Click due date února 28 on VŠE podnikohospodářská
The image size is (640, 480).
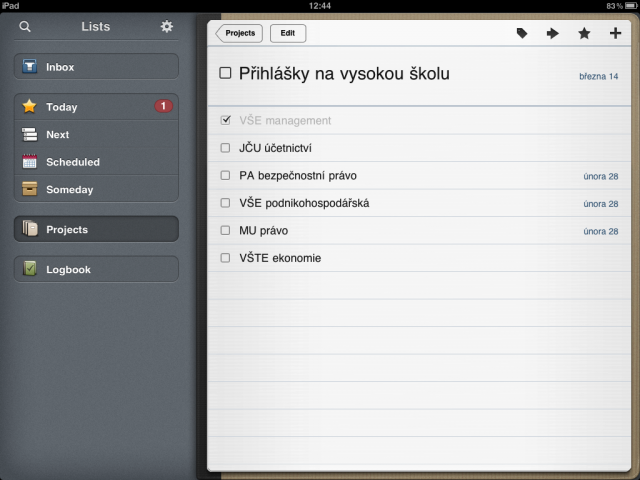coord(600,204)
